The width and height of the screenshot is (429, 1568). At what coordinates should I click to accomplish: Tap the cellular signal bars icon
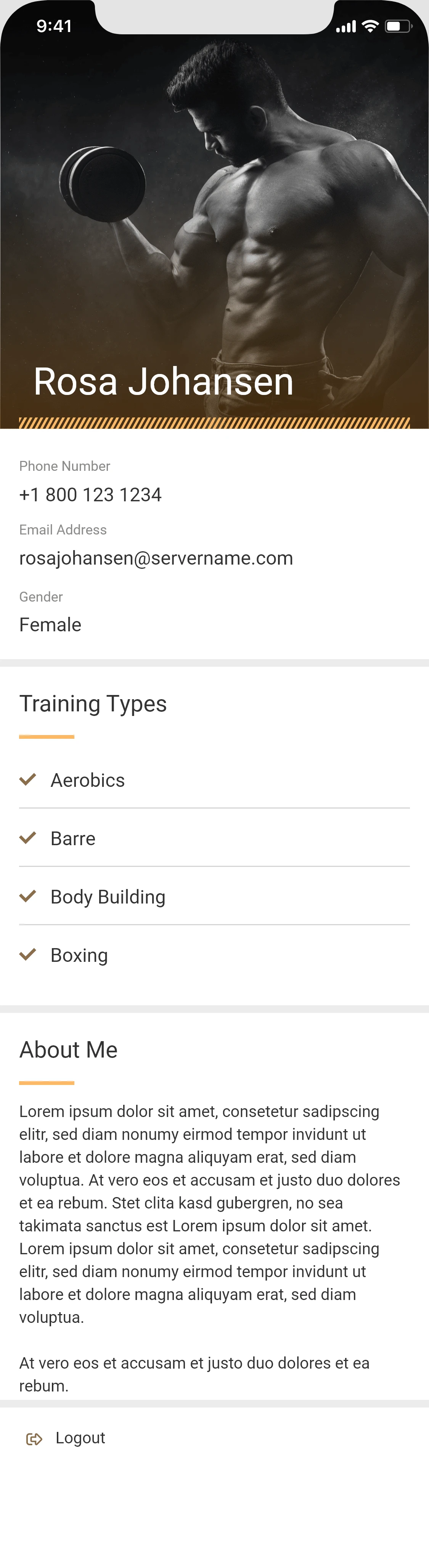[x=345, y=27]
